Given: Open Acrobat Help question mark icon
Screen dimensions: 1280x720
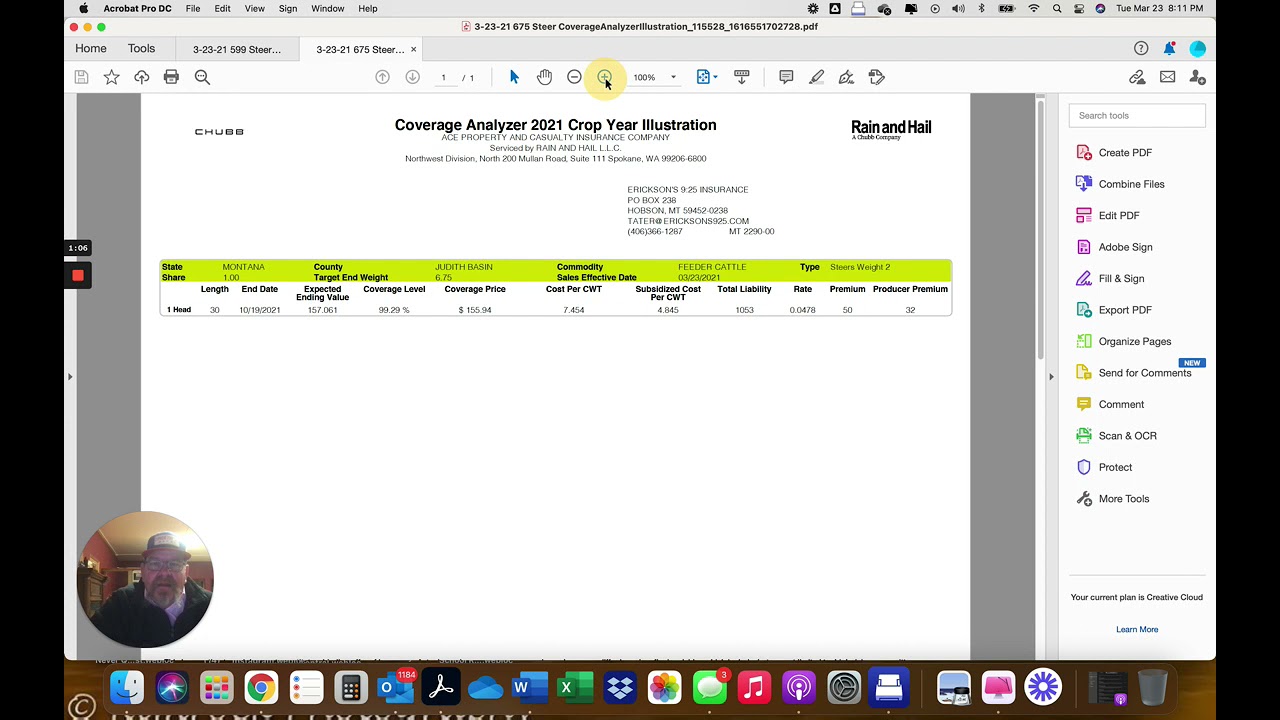Looking at the screenshot, I should (x=1141, y=48).
